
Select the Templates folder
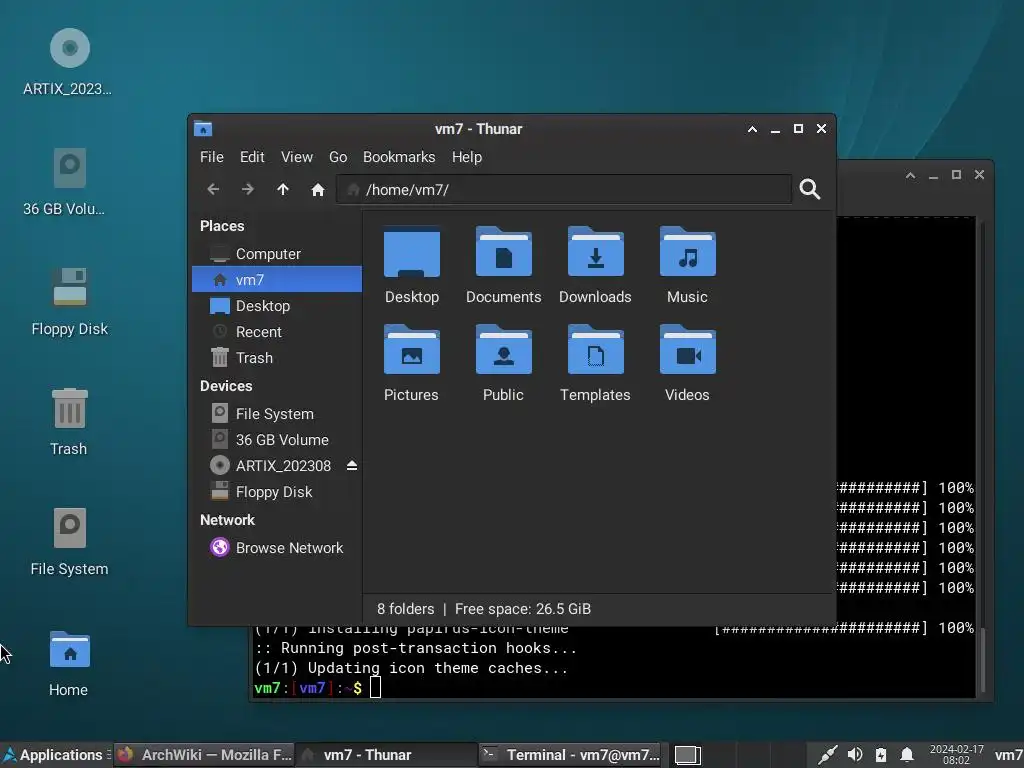[x=596, y=363]
